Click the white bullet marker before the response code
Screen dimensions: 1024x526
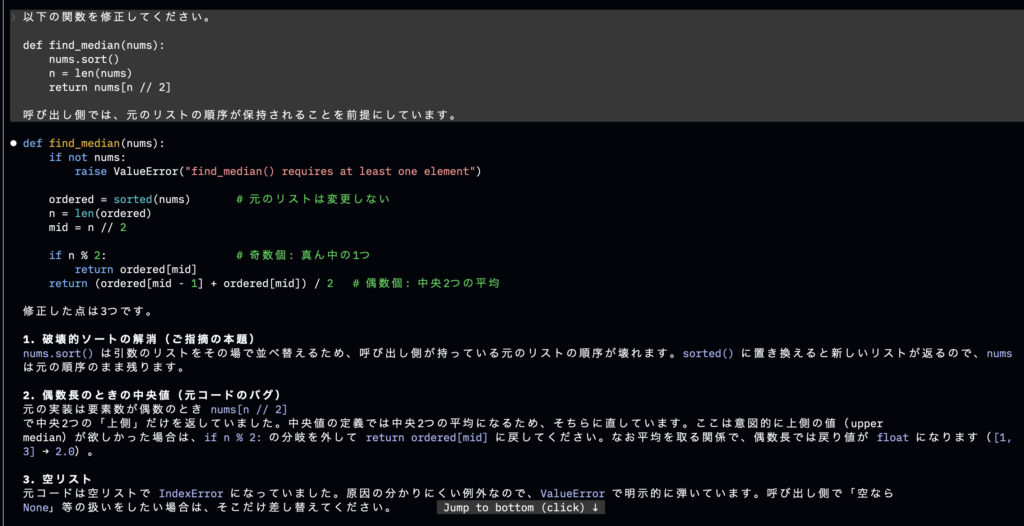pyautogui.click(x=13, y=143)
